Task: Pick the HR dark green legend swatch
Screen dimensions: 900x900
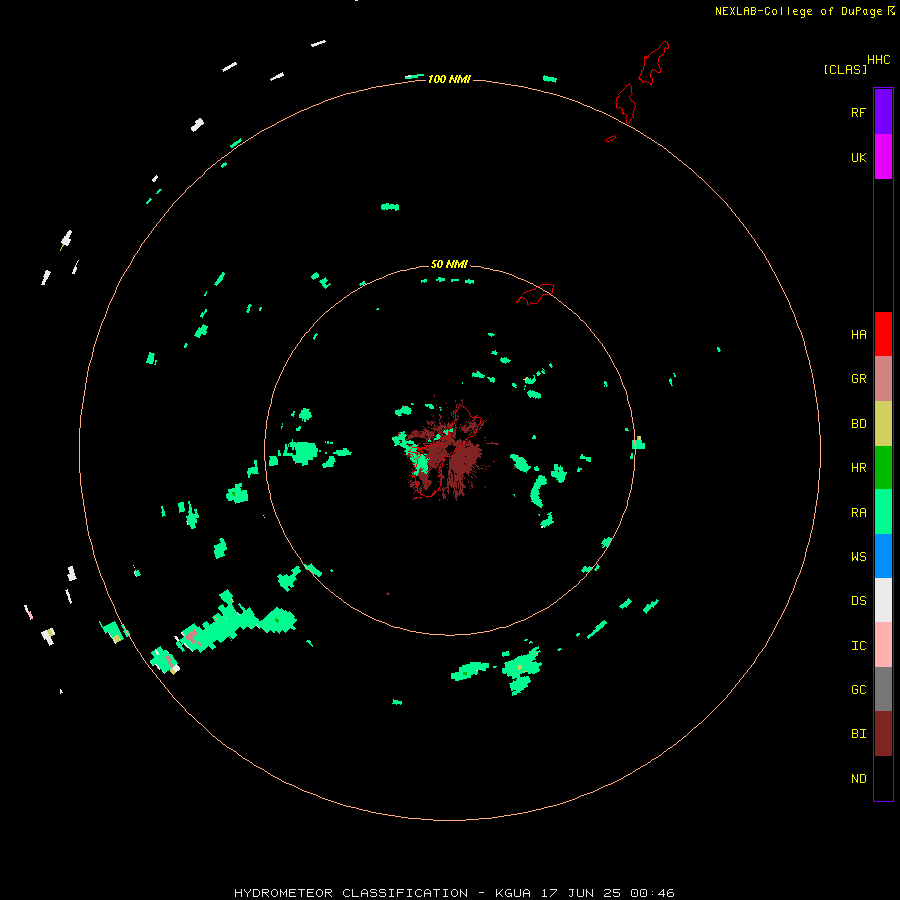Action: 883,468
